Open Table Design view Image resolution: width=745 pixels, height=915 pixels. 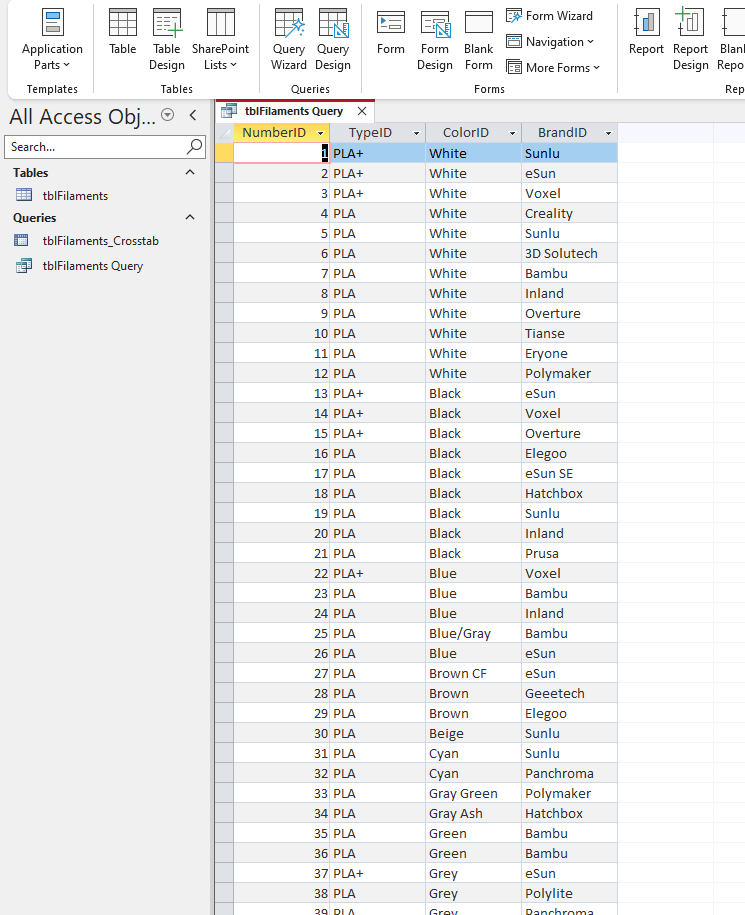[x=167, y=40]
